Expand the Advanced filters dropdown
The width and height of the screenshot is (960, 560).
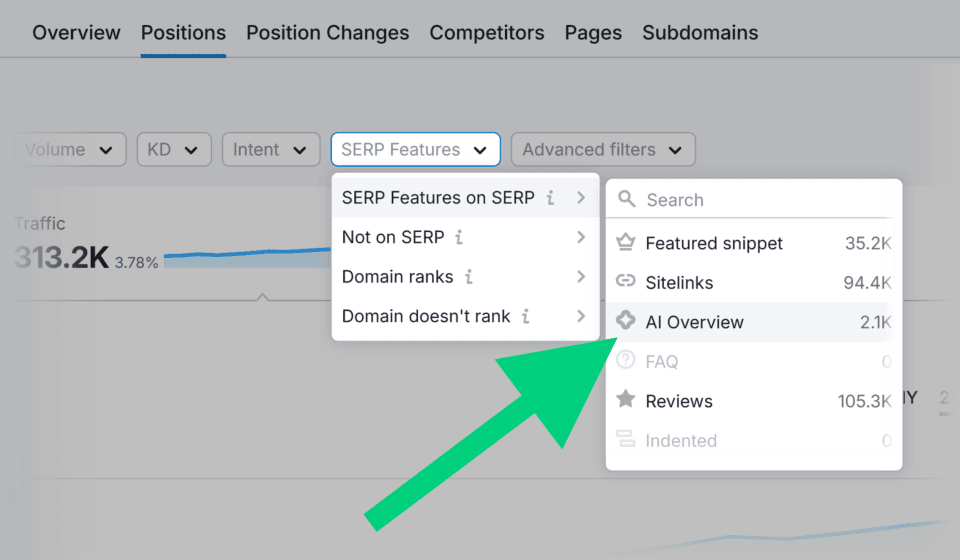point(602,150)
